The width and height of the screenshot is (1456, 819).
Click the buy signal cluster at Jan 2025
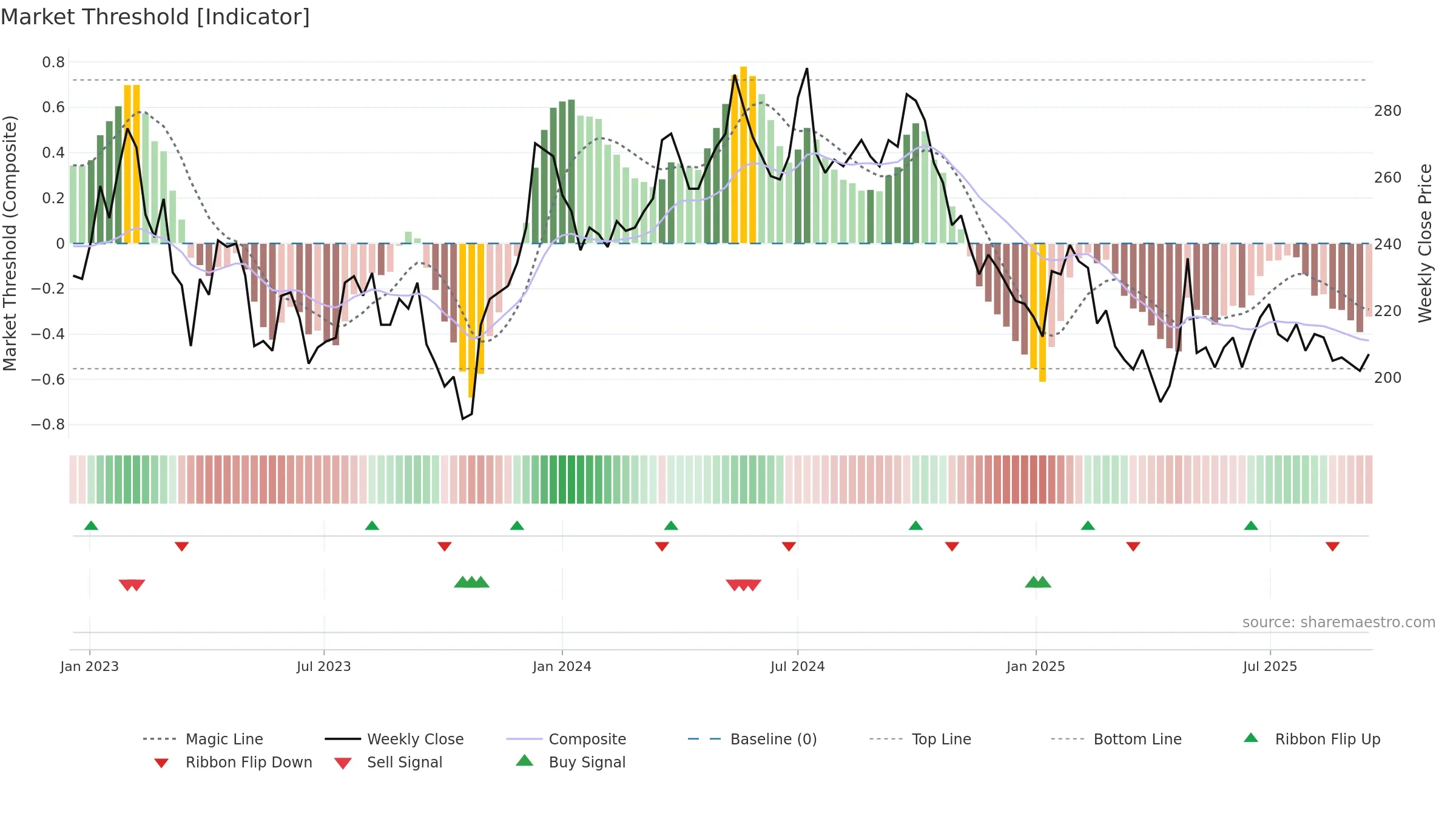click(1037, 582)
